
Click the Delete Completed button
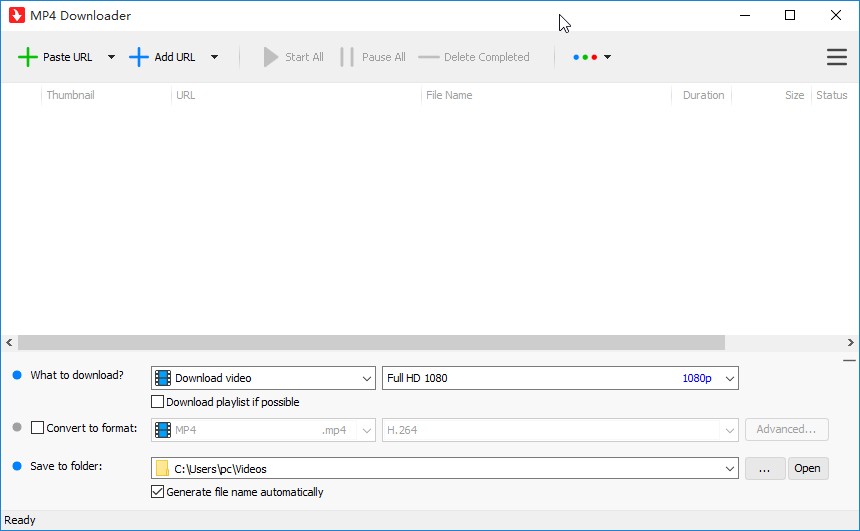point(474,57)
